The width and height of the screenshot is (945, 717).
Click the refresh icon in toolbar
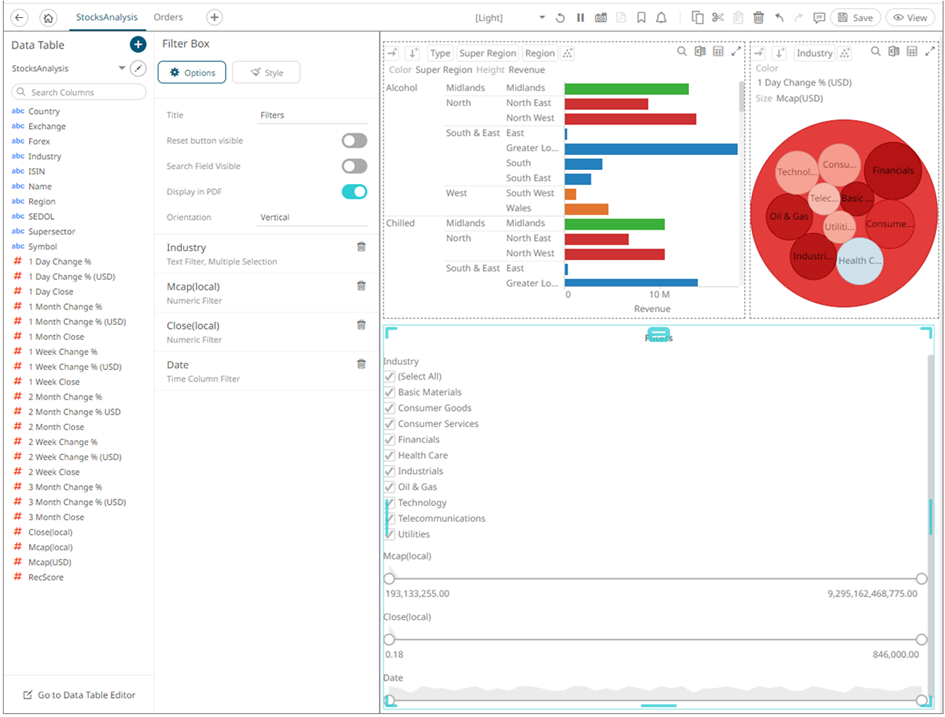[560, 18]
